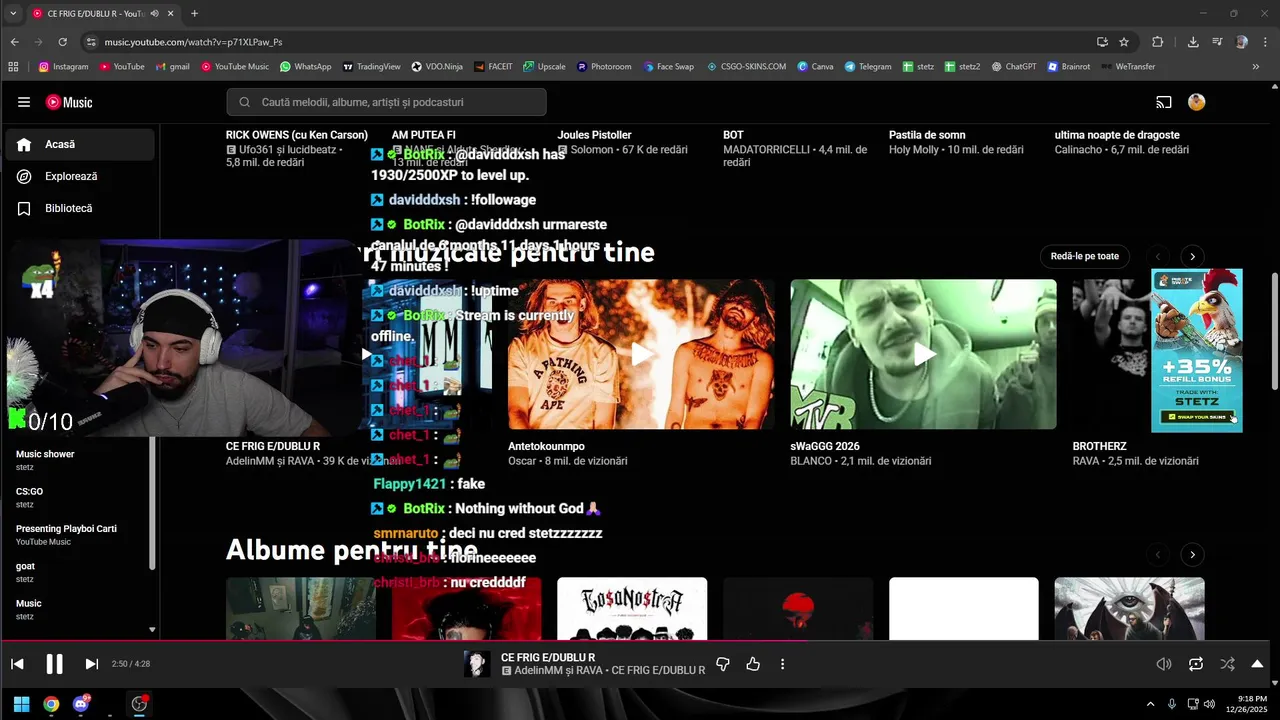The width and height of the screenshot is (1280, 720).
Task: Mute the tab via speaker icon
Action: click(154, 14)
